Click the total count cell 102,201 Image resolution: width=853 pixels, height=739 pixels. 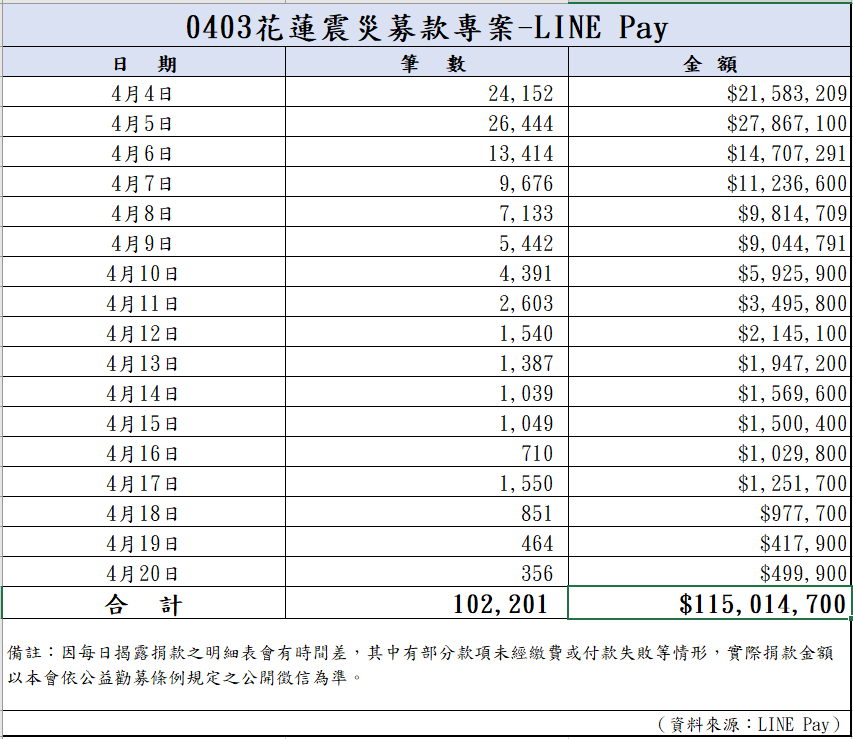tap(427, 602)
